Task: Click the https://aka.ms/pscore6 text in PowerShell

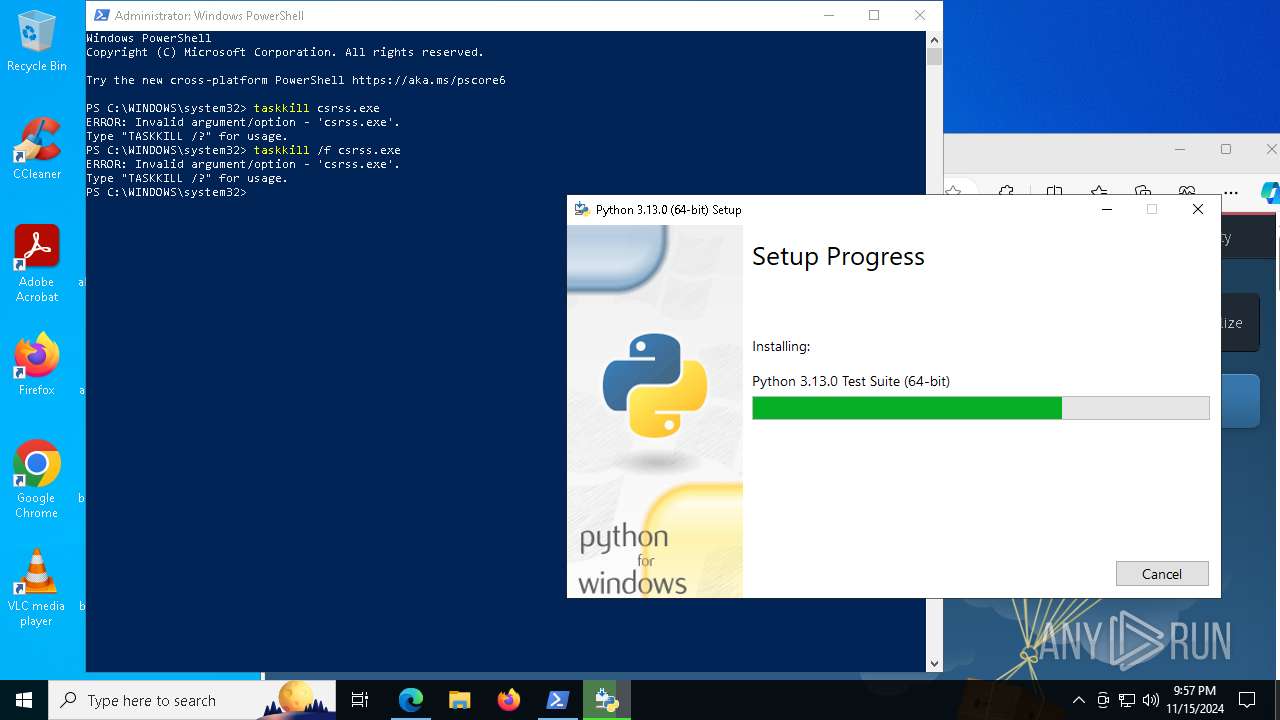Action: [428, 80]
